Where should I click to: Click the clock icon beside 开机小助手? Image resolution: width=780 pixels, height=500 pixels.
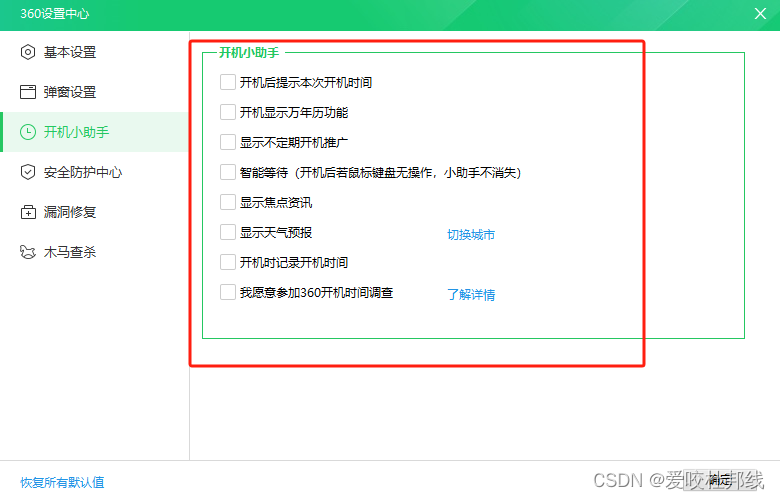28,132
